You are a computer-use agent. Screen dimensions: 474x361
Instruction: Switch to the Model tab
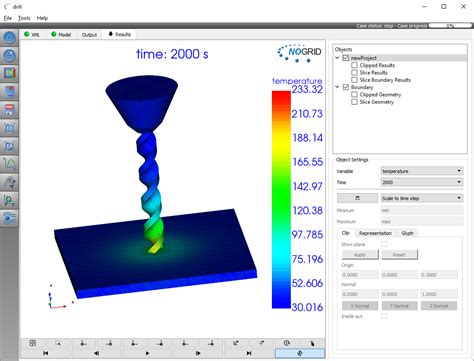tap(61, 35)
